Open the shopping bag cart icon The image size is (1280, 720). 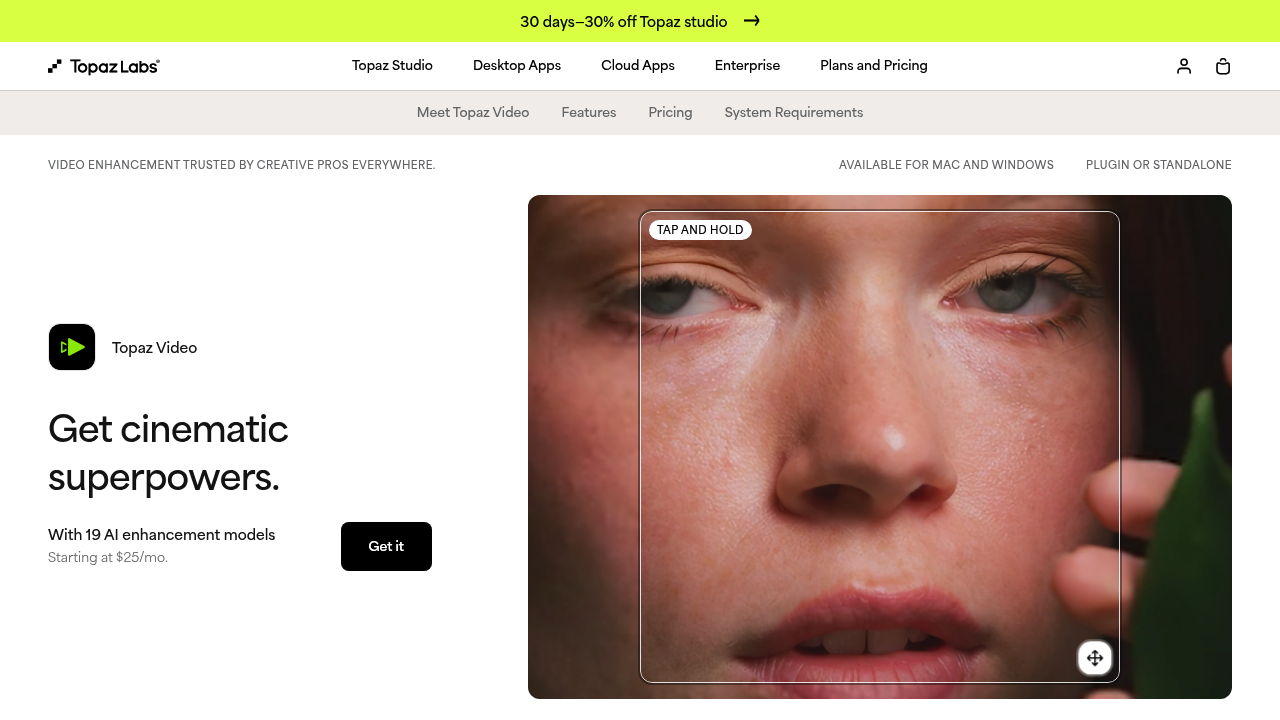coord(1223,66)
